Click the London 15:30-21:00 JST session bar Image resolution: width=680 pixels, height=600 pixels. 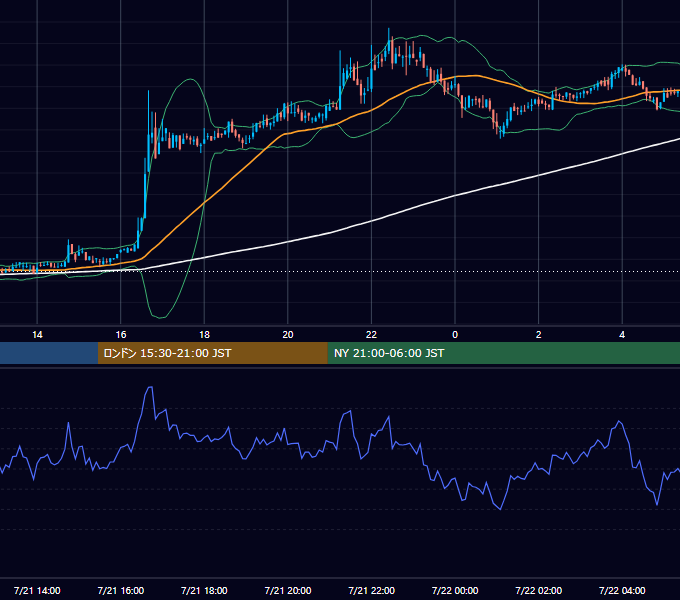point(212,353)
